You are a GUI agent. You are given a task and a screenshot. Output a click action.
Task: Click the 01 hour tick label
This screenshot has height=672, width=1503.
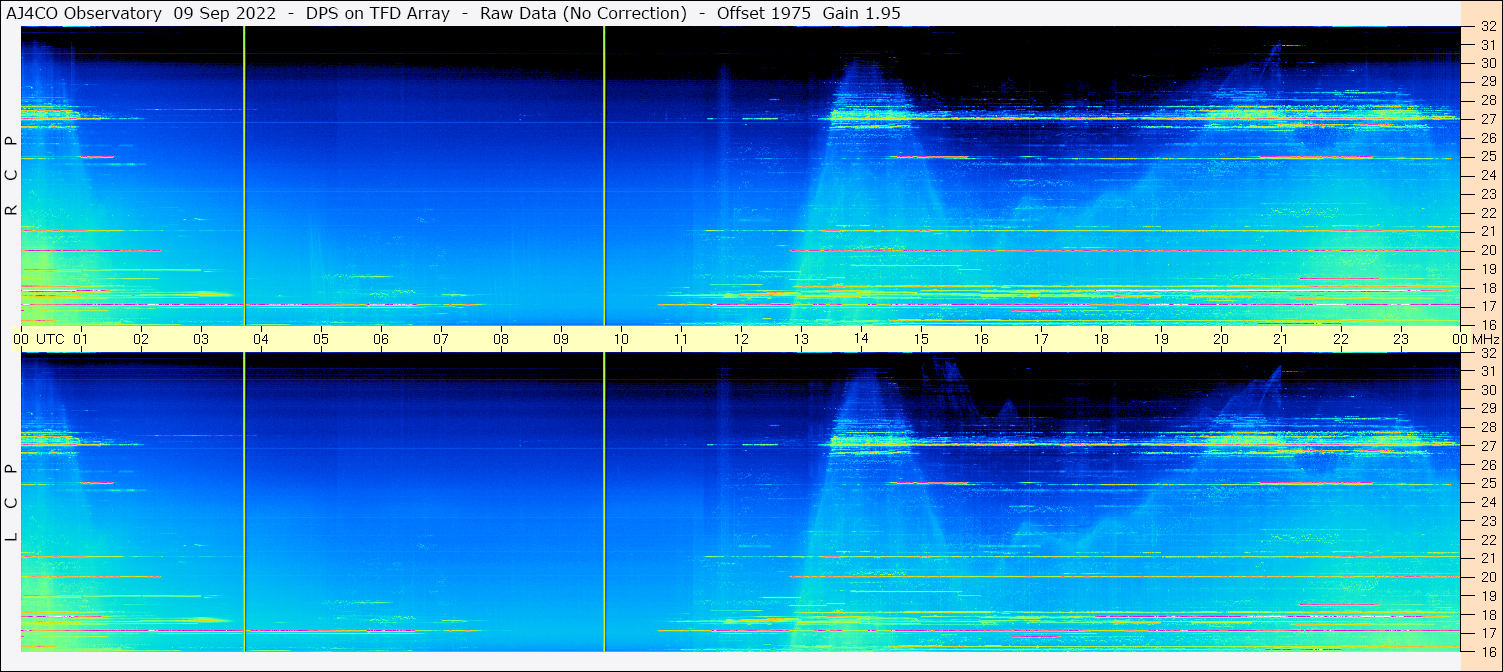81,339
